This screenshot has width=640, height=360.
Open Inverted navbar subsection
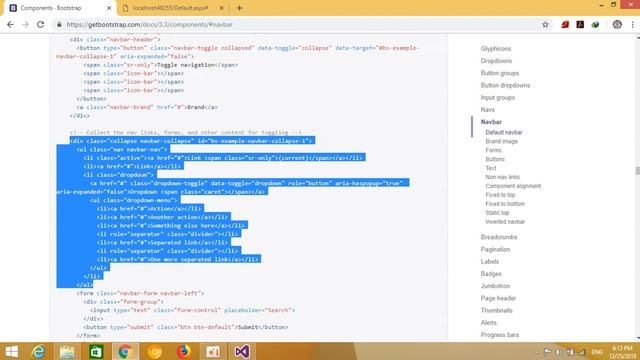tap(505, 222)
